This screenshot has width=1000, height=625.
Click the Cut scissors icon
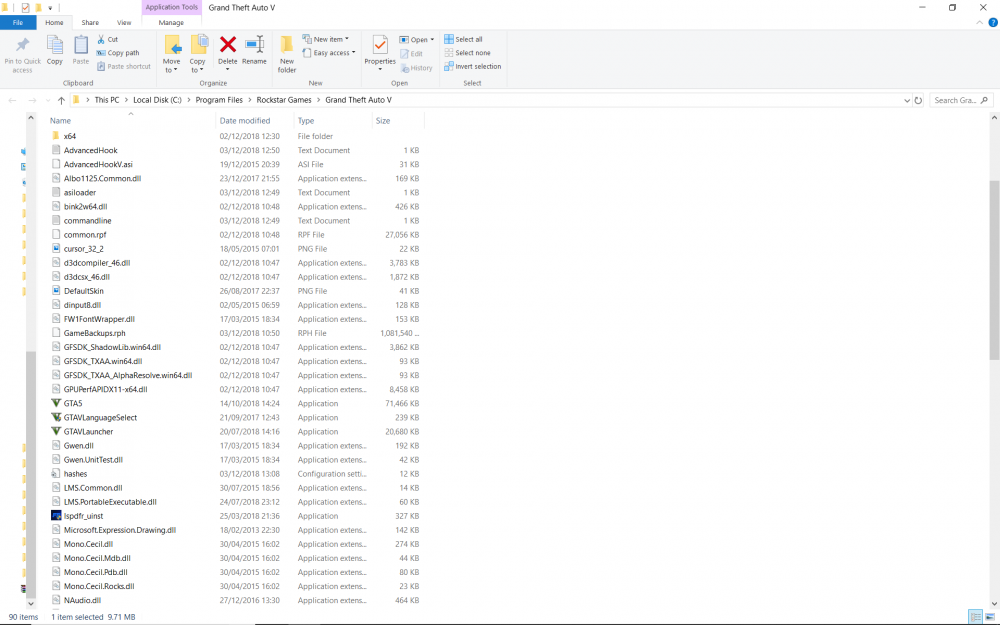(102, 39)
